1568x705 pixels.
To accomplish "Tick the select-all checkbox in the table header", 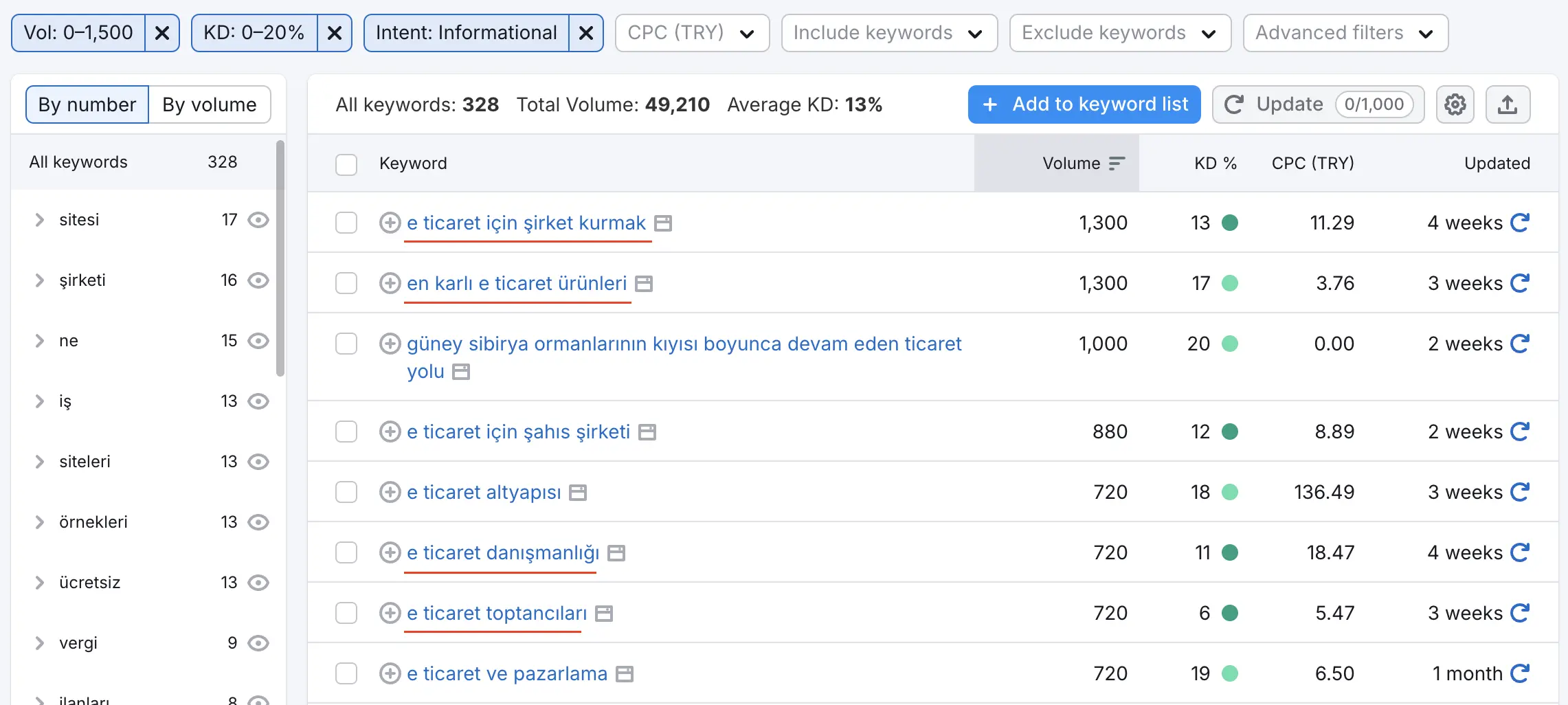I will coord(346,164).
